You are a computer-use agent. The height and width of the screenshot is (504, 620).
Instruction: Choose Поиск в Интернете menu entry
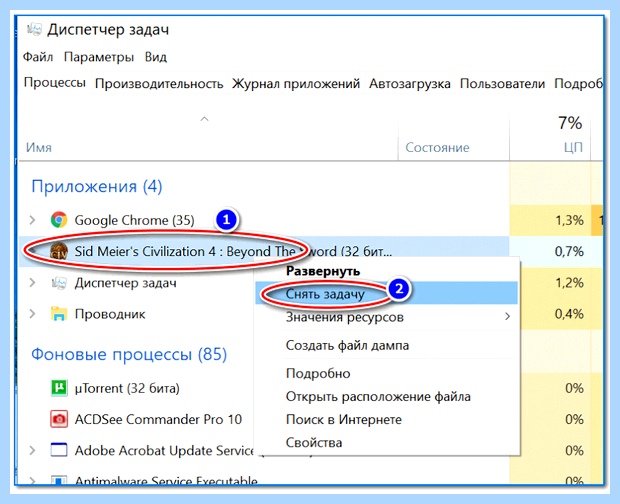click(386, 419)
